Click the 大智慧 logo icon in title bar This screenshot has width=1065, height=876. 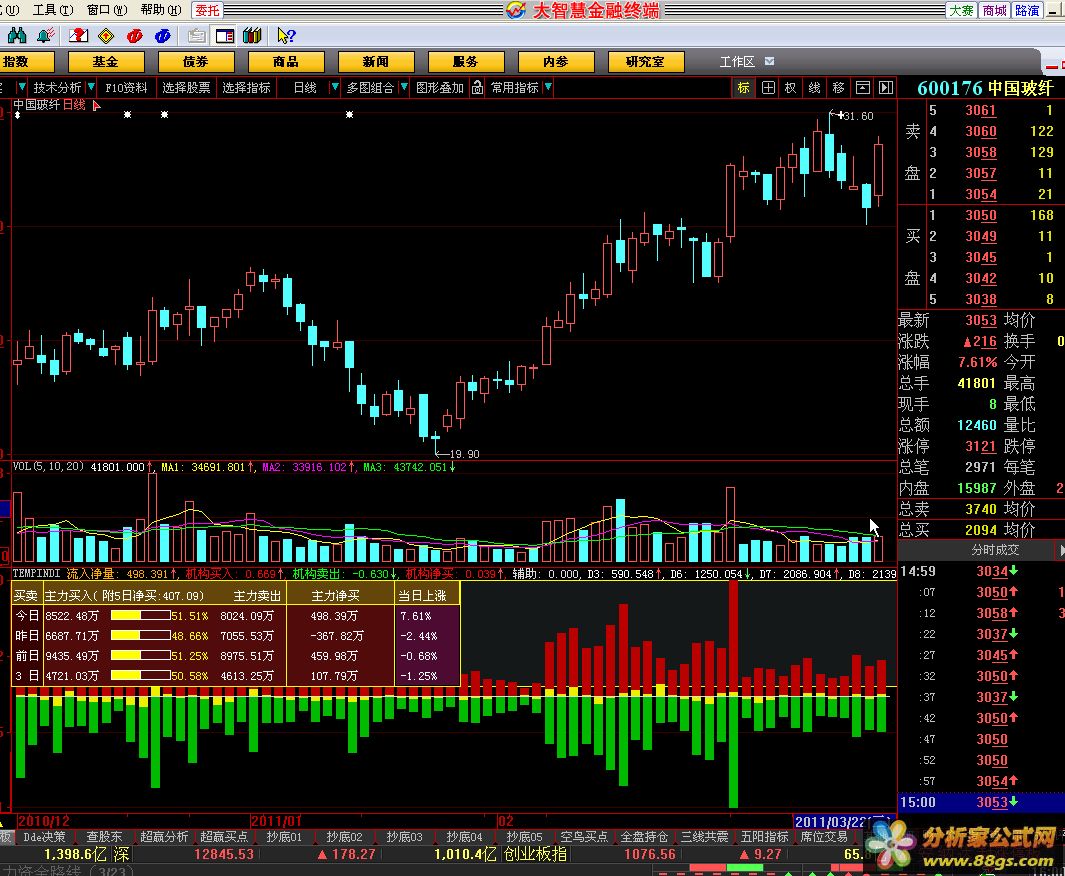click(516, 10)
